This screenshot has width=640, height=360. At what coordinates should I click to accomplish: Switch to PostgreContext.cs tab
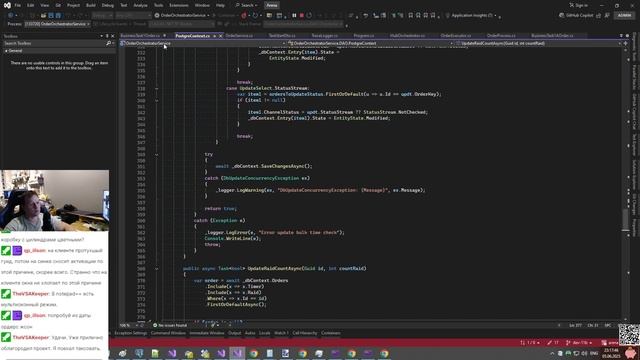pos(192,36)
